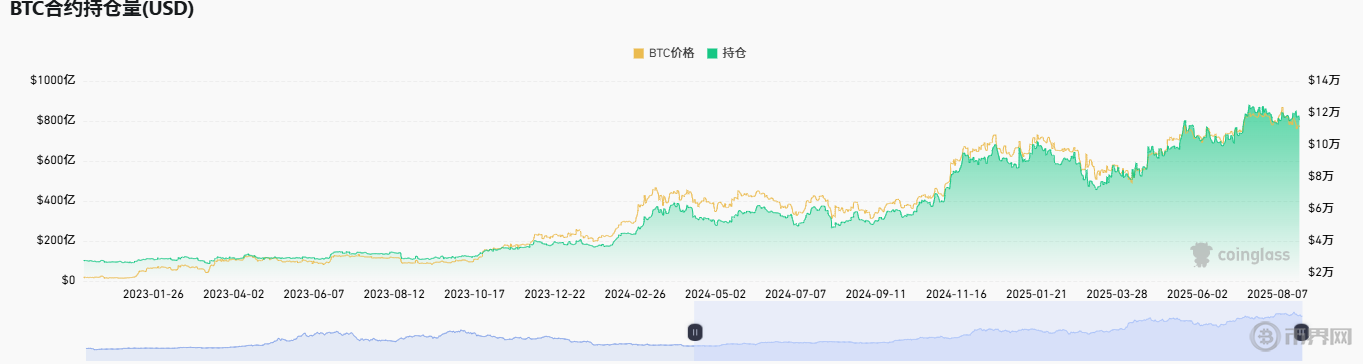Click the yellow BTC价格 legend swatch
Viewport: 1363px width, 364px height.
639,53
